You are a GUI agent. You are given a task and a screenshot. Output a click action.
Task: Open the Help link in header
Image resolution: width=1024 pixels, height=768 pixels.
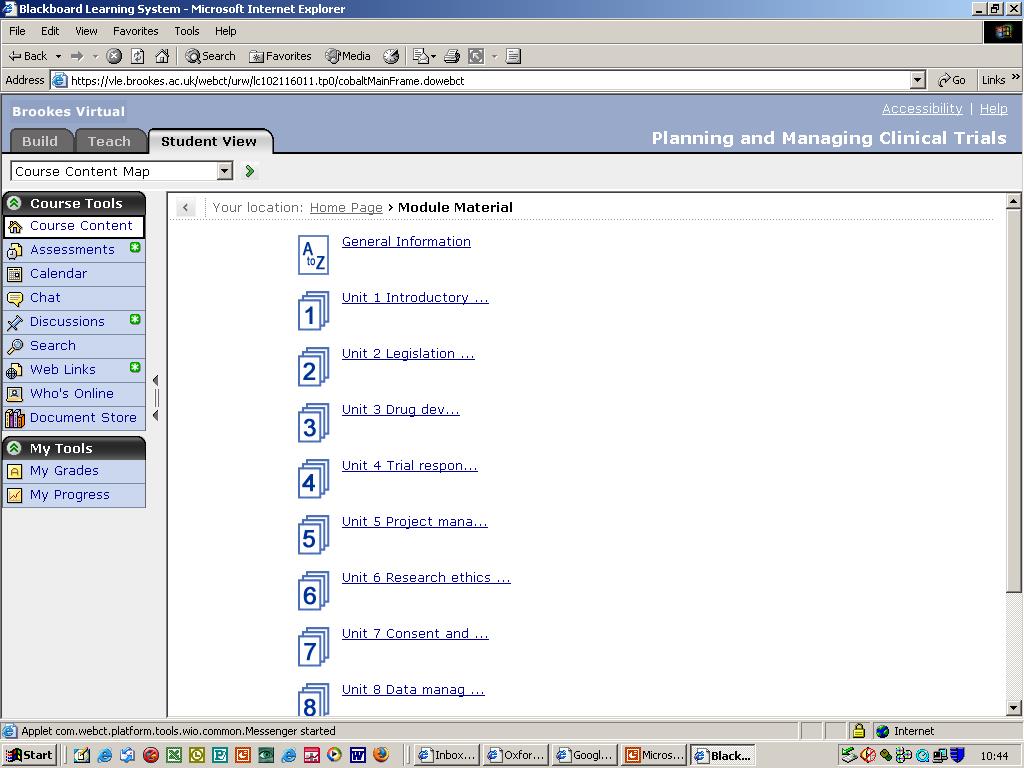(993, 108)
